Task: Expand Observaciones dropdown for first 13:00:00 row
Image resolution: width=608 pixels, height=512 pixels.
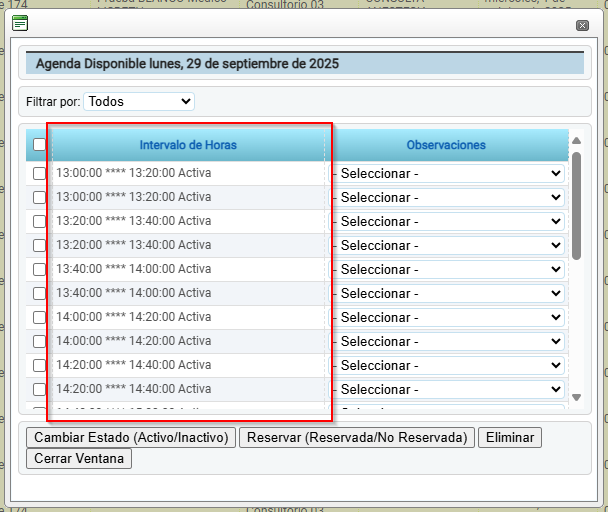Action: pos(447,173)
